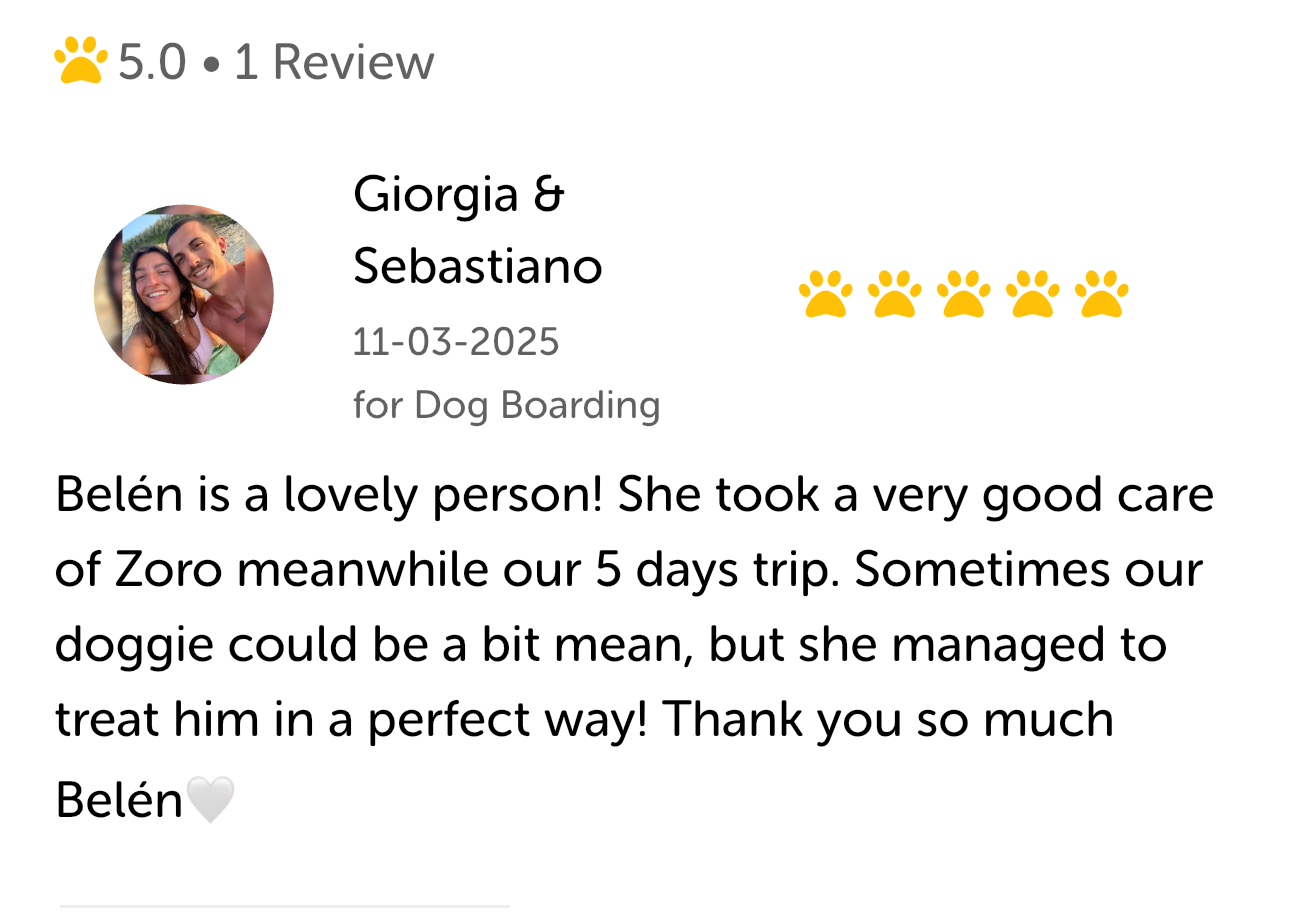Click the second paw of the rating row
The height and width of the screenshot is (919, 1290).
click(x=895, y=294)
